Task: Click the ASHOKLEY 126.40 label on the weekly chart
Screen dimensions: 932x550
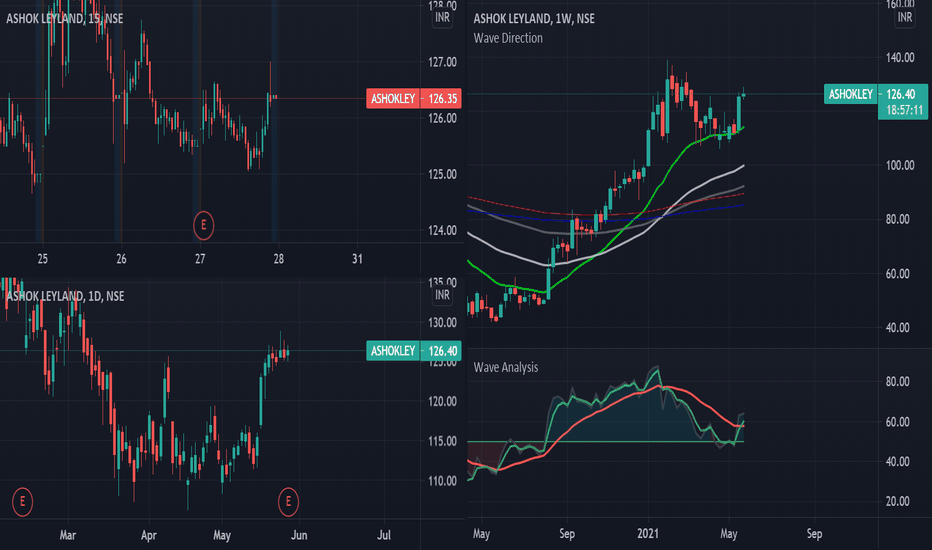Action: pyautogui.click(x=875, y=94)
